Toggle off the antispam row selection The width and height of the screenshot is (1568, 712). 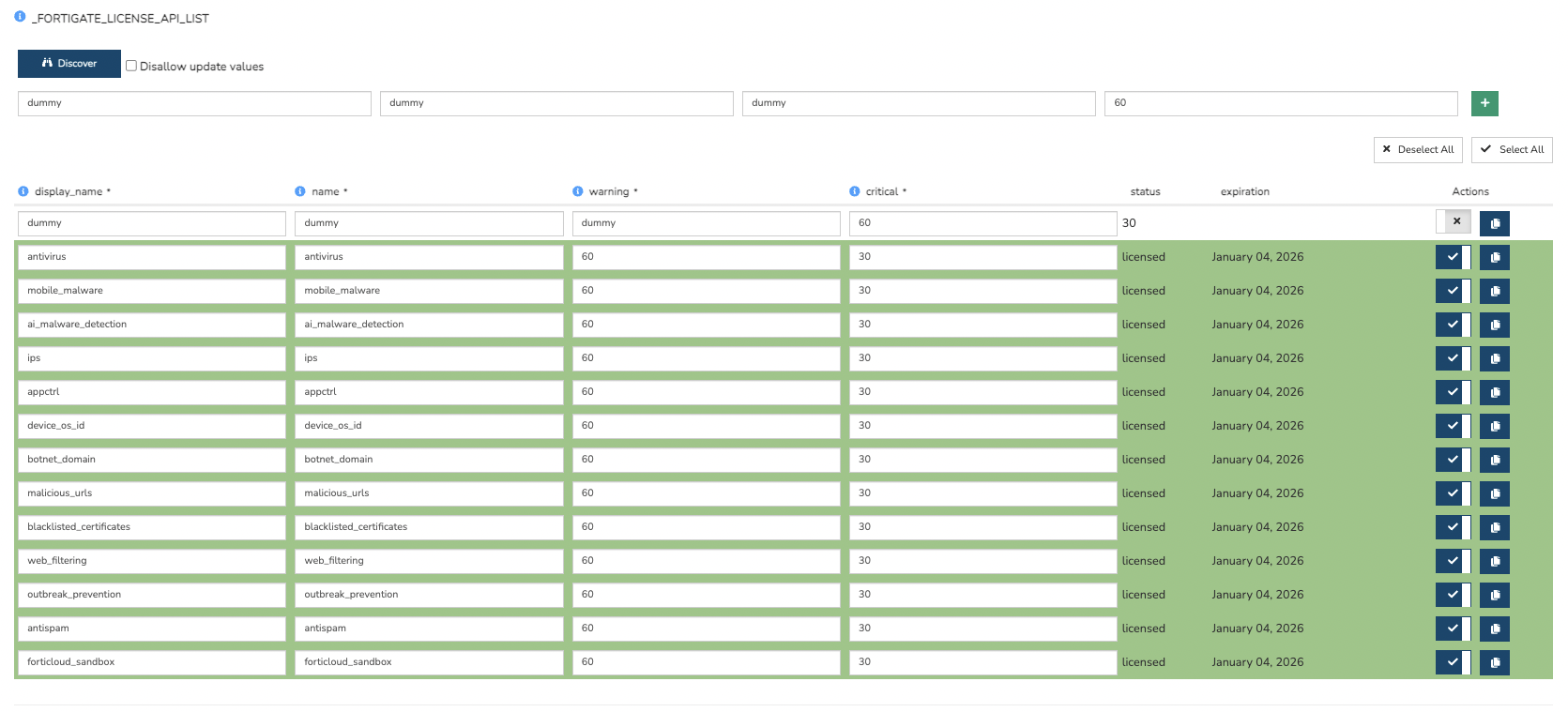pyautogui.click(x=1453, y=629)
